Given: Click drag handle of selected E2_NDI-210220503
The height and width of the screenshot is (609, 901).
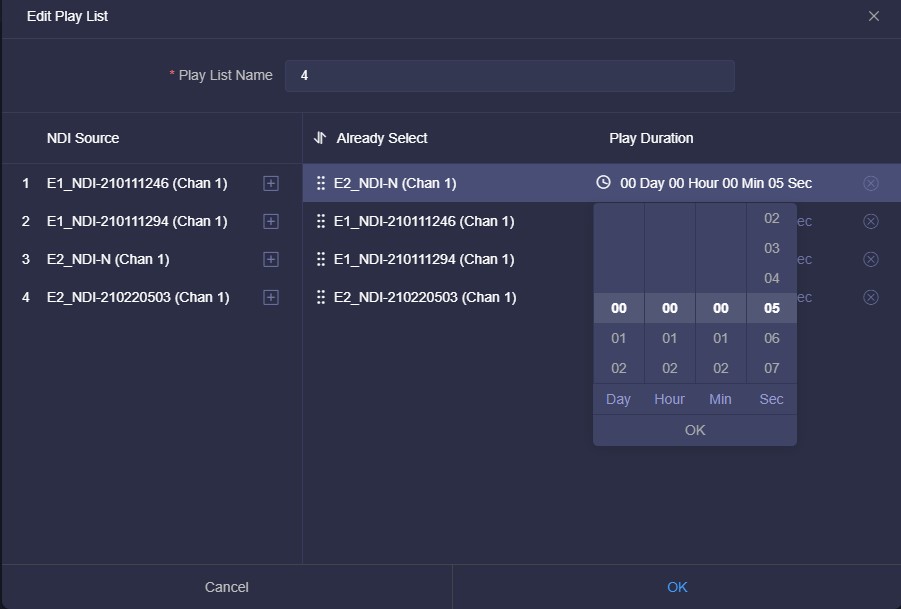Looking at the screenshot, I should click(x=321, y=297).
